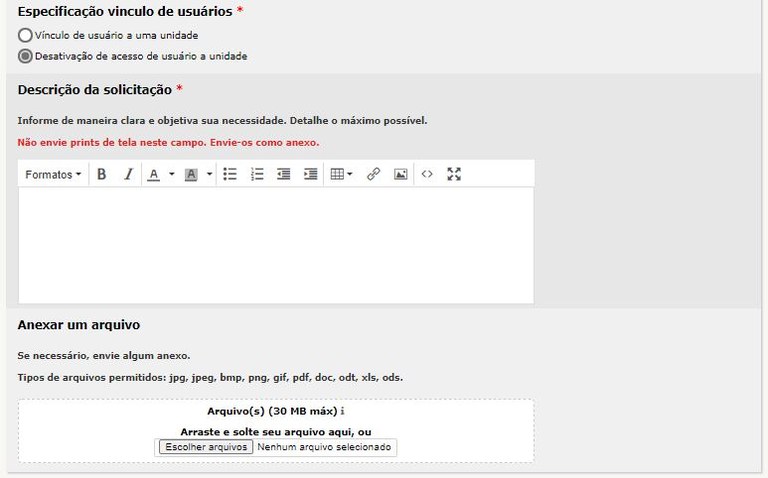Open the source code view
Viewport: 768px width, 478px height.
coord(427,174)
